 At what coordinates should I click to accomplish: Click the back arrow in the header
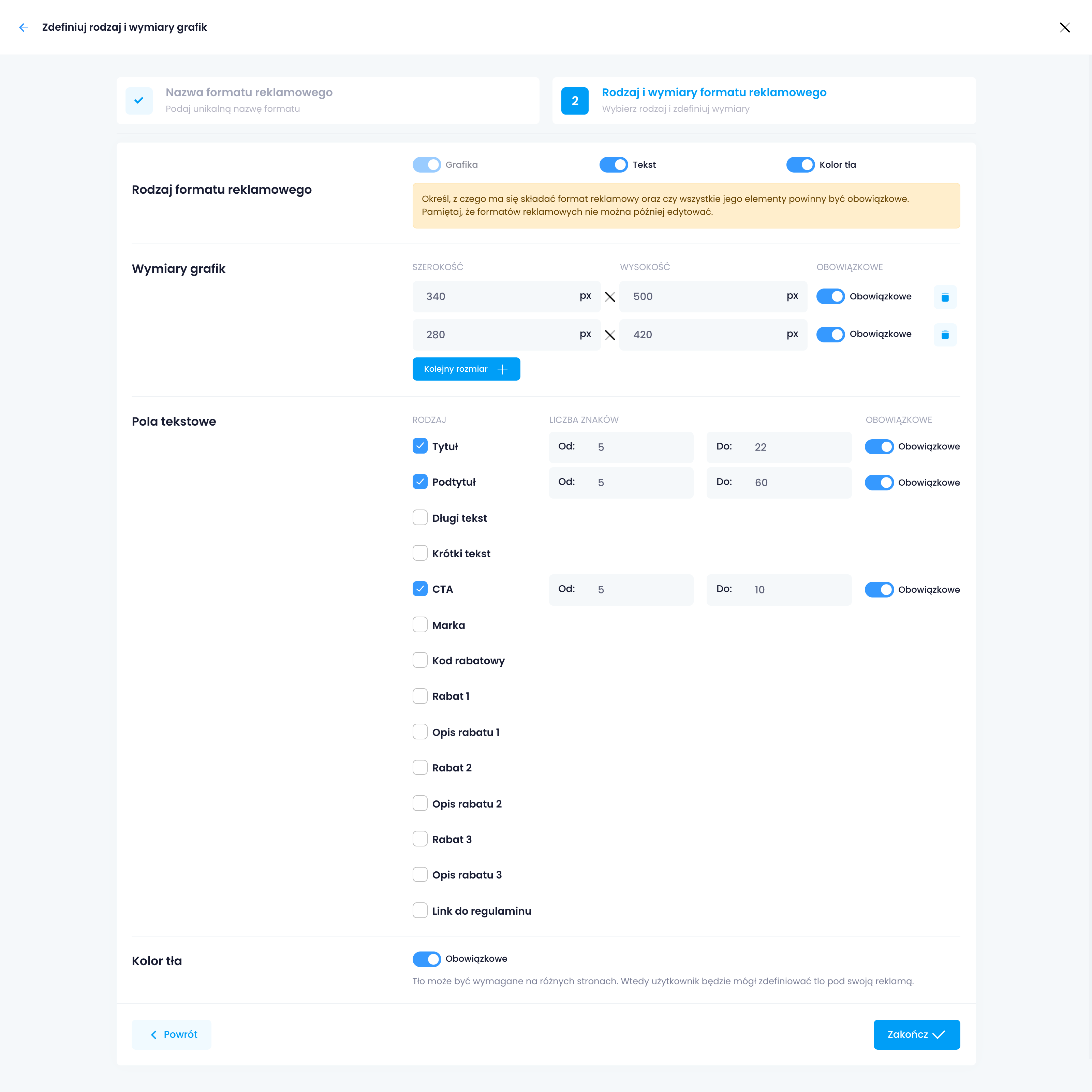[23, 27]
